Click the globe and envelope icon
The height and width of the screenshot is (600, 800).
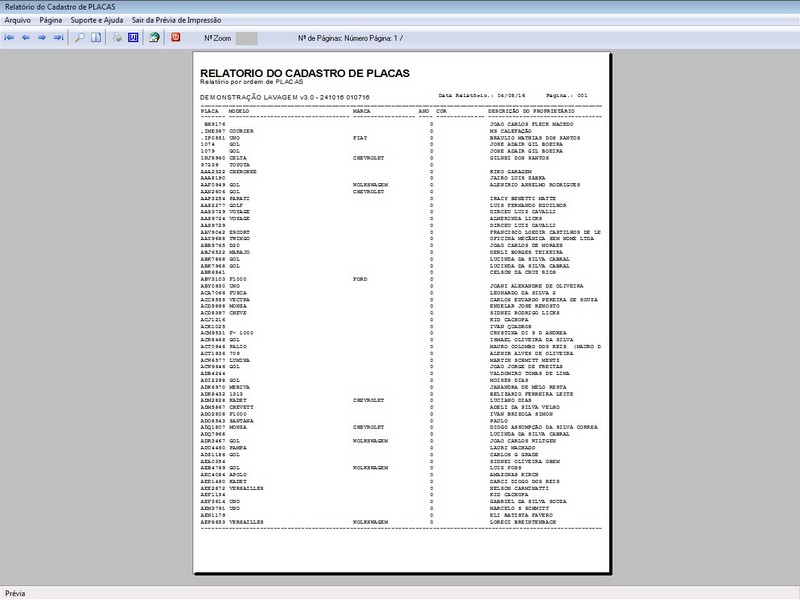point(154,38)
